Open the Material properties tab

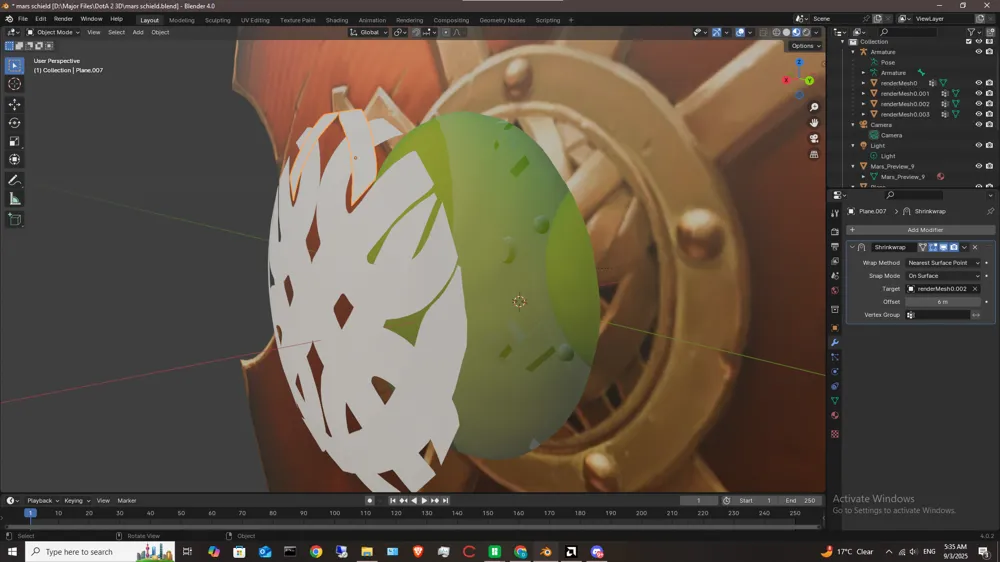(x=835, y=415)
